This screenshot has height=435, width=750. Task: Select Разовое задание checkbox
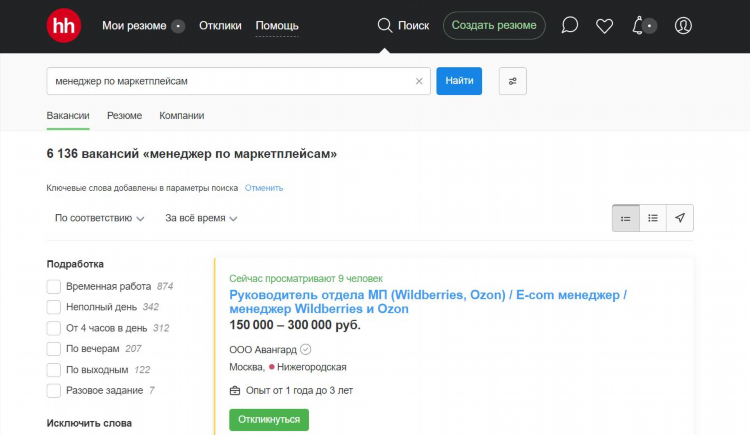click(54, 390)
